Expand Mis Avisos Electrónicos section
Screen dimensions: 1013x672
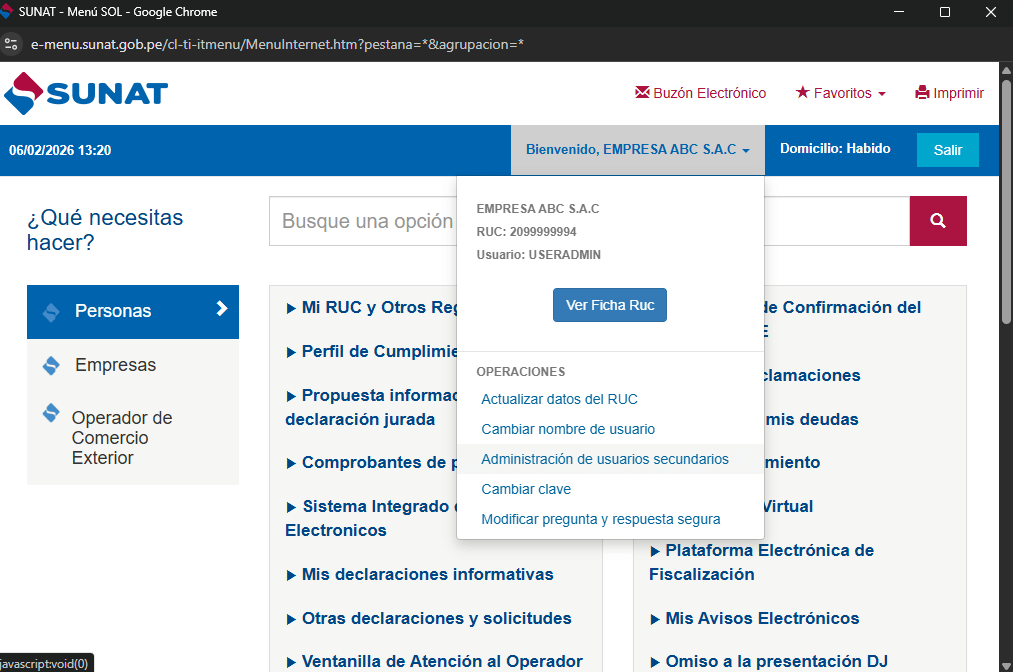[755, 618]
